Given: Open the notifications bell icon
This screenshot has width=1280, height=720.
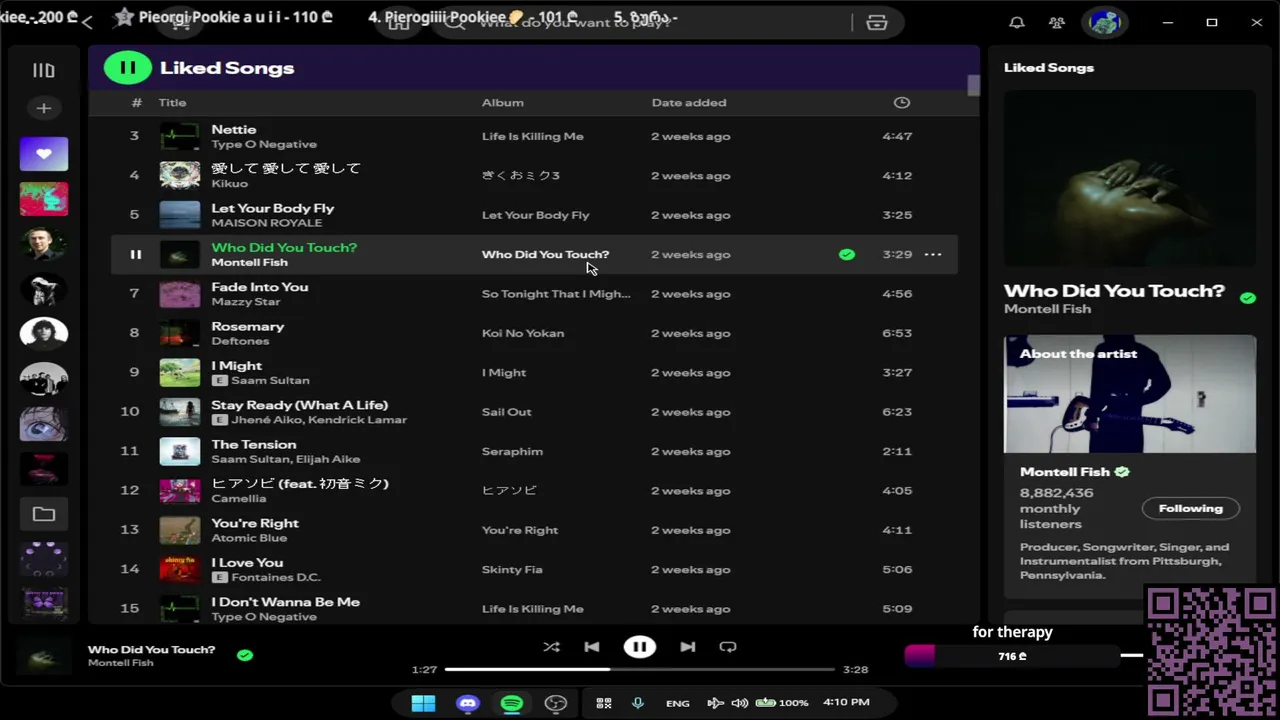Looking at the screenshot, I should (x=1017, y=22).
